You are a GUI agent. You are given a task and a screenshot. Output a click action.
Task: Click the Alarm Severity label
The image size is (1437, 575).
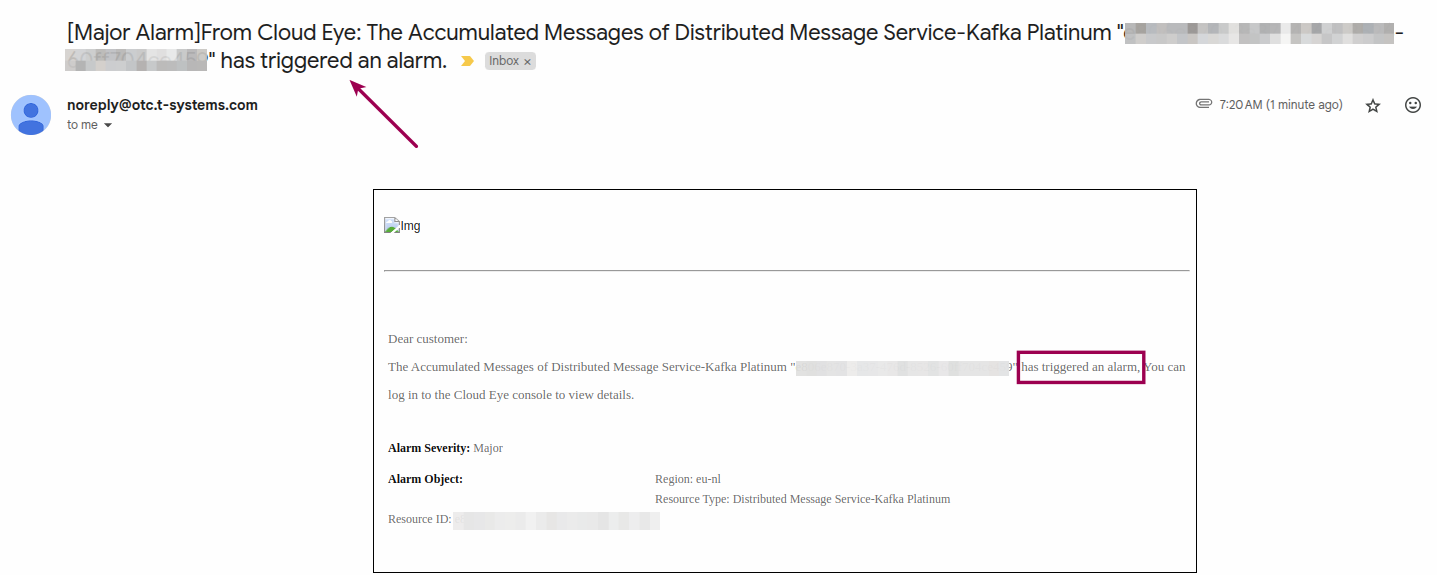pos(429,448)
